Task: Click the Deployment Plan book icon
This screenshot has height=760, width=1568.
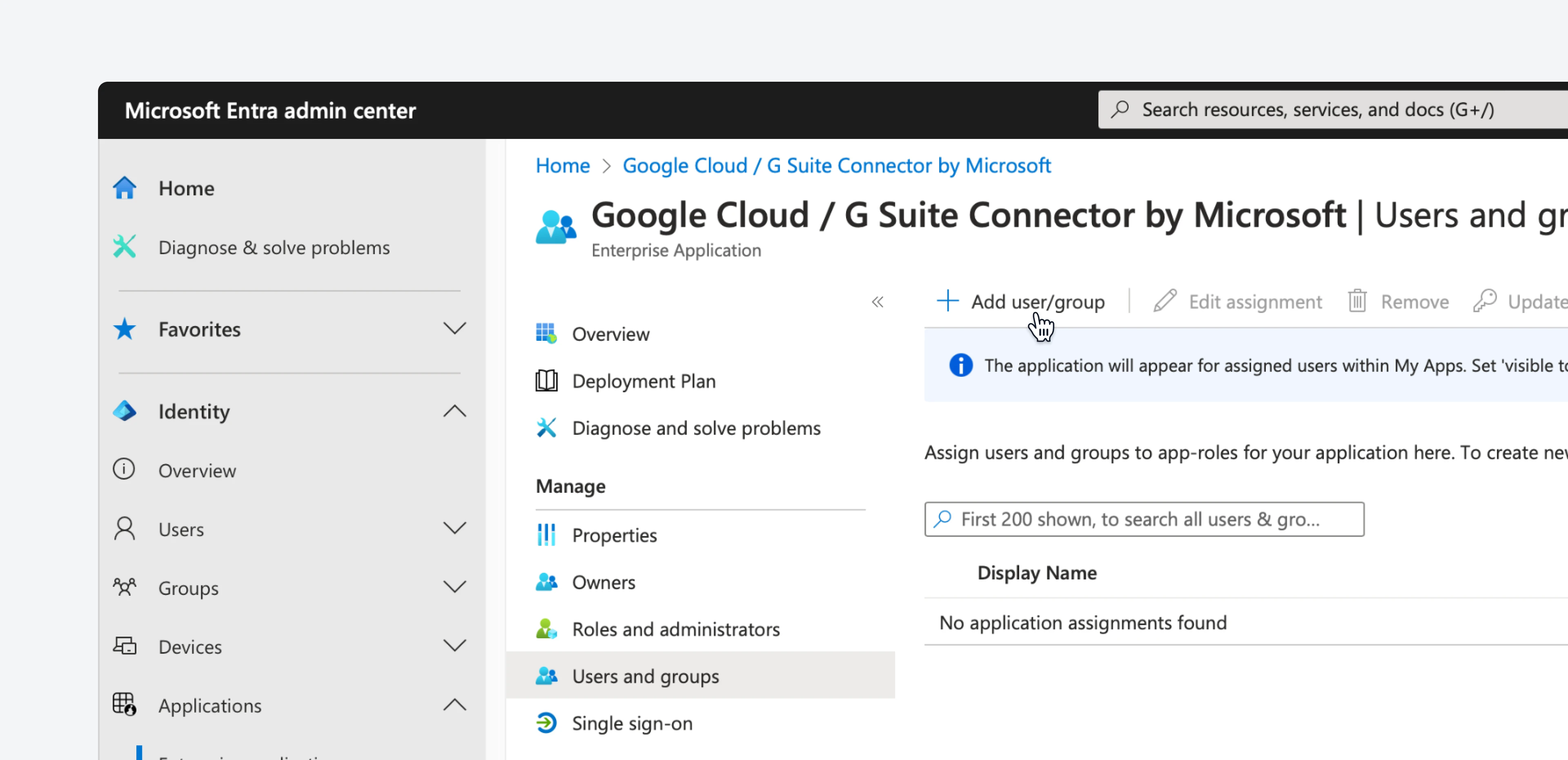Action: coord(546,380)
